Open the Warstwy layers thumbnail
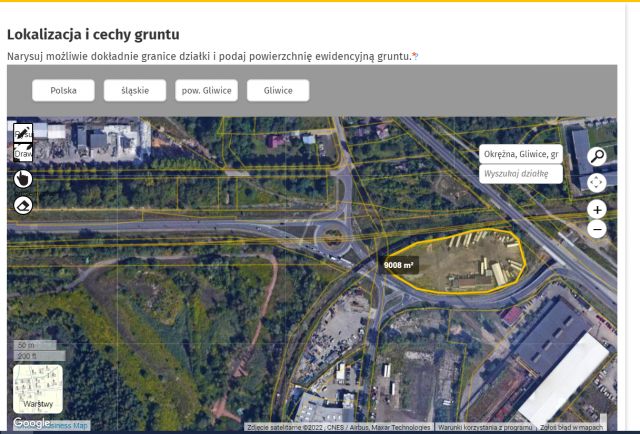This screenshot has height=434, width=640. tap(38, 389)
